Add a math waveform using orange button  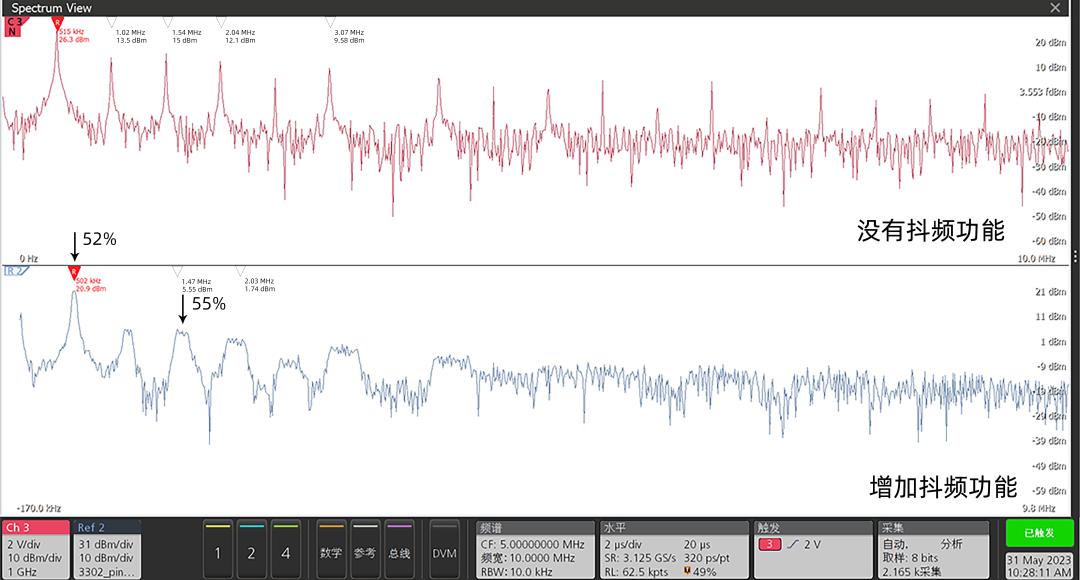click(x=331, y=550)
